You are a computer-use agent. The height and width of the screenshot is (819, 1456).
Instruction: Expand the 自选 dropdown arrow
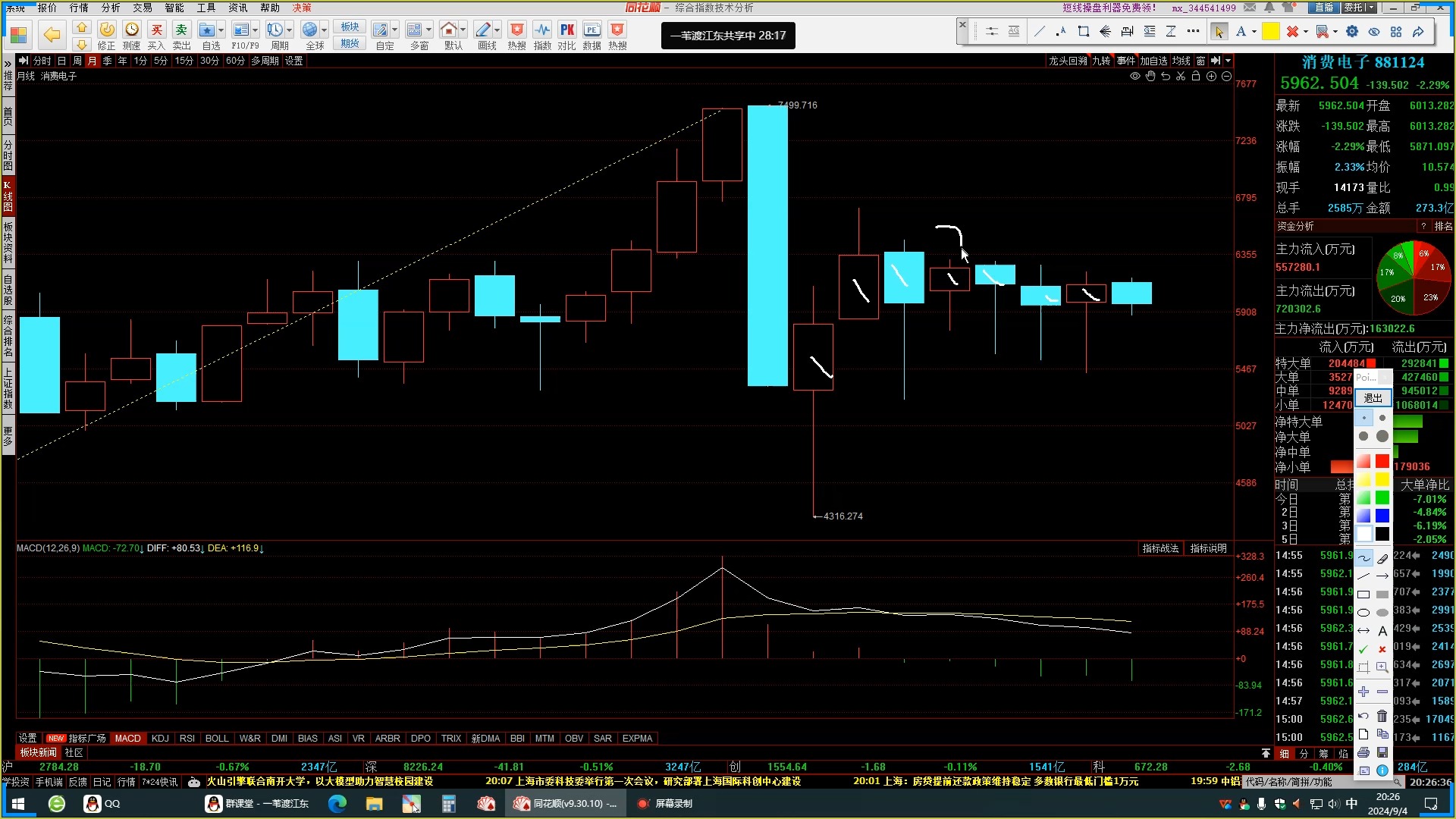tap(221, 30)
